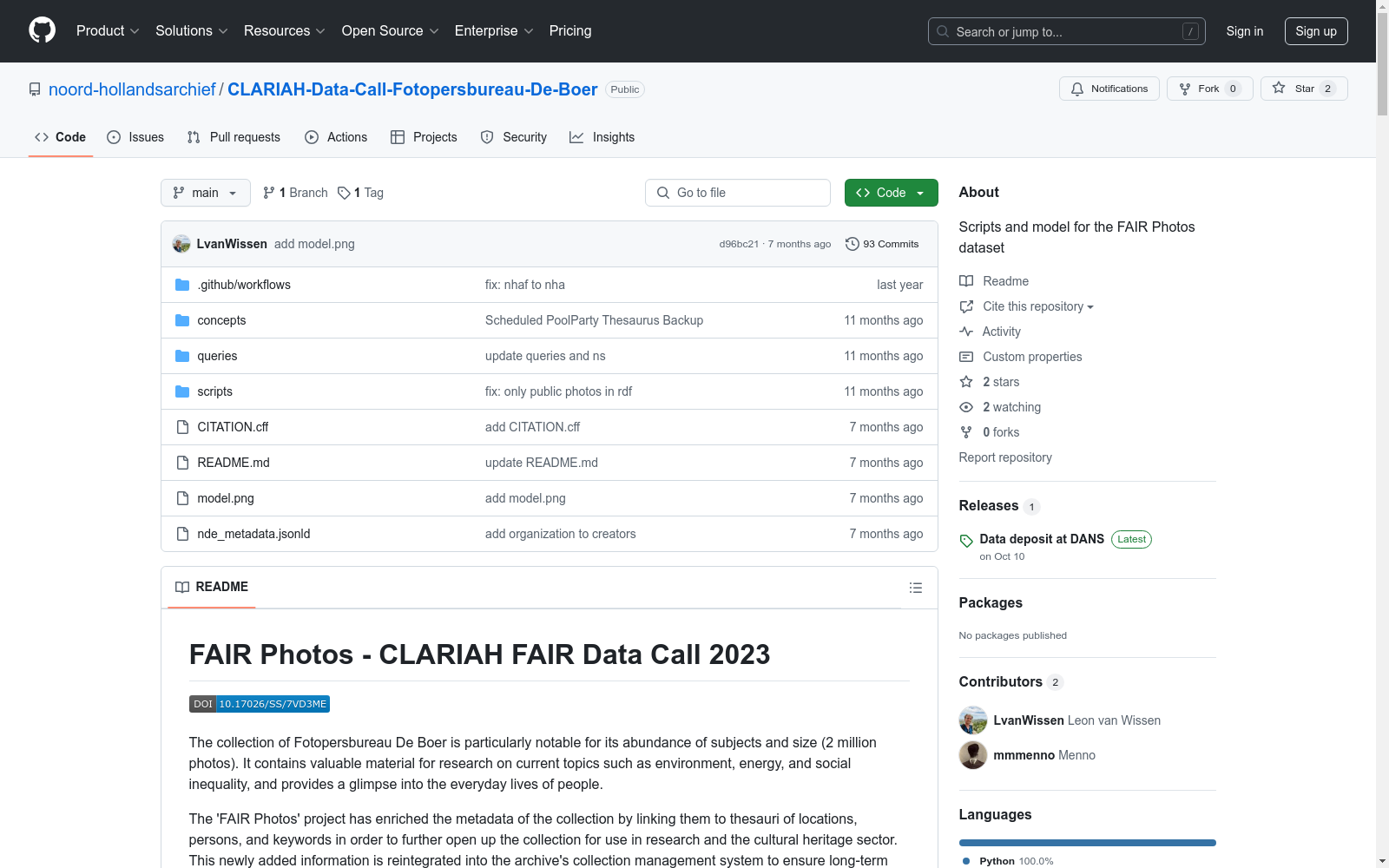Screen dimensions: 1389x868
Task: Click the commit history clock icon
Action: tap(852, 244)
